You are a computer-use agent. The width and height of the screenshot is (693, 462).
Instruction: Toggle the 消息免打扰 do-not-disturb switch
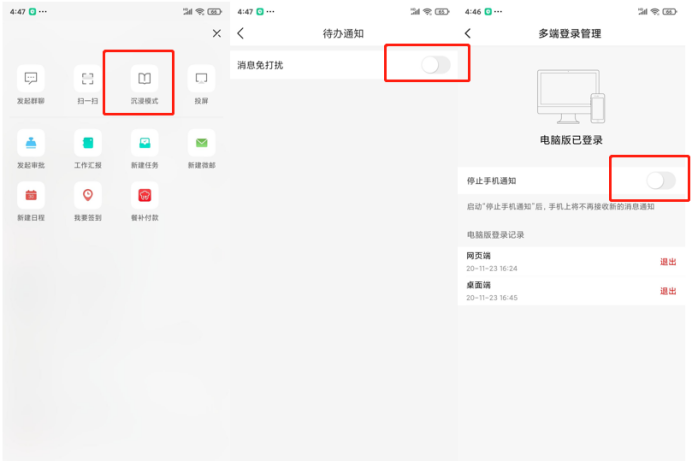(x=435, y=65)
